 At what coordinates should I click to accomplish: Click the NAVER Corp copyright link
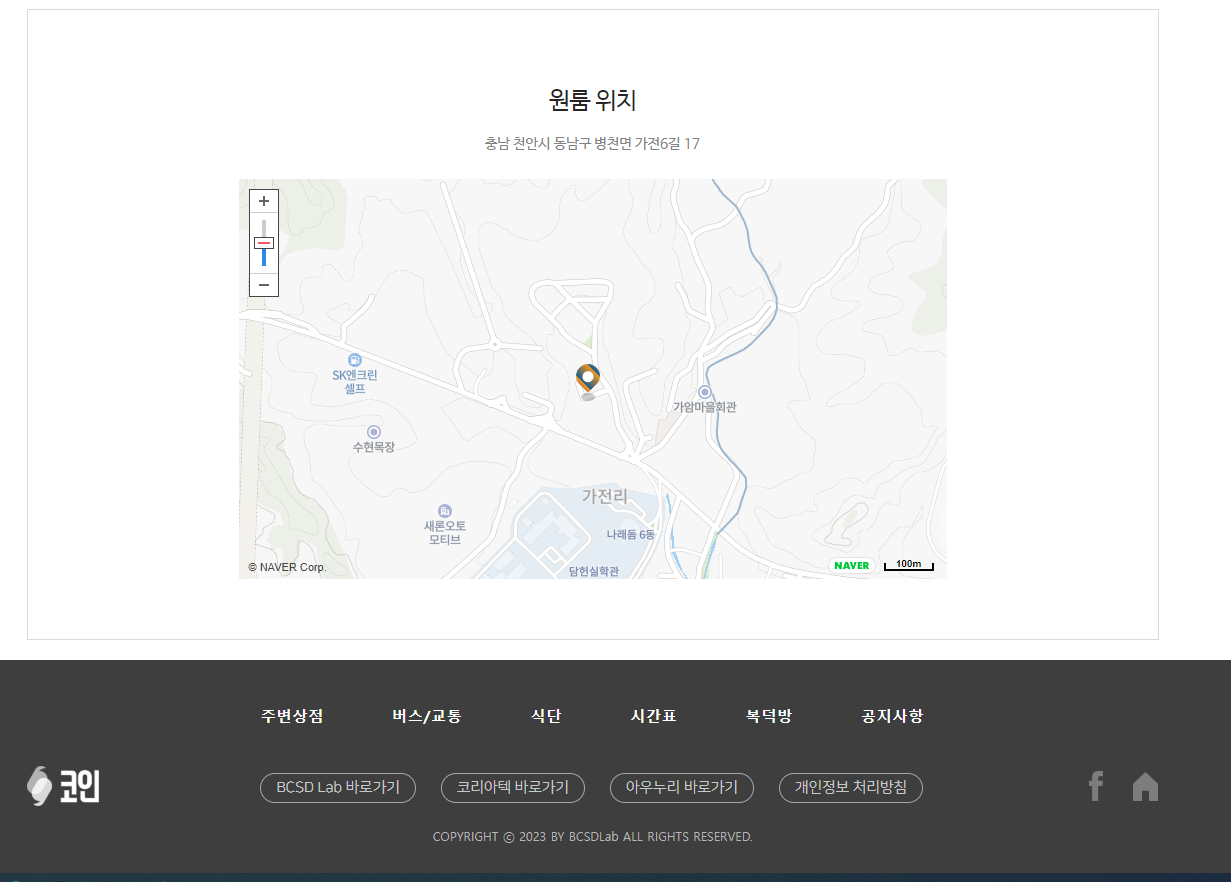(285, 567)
